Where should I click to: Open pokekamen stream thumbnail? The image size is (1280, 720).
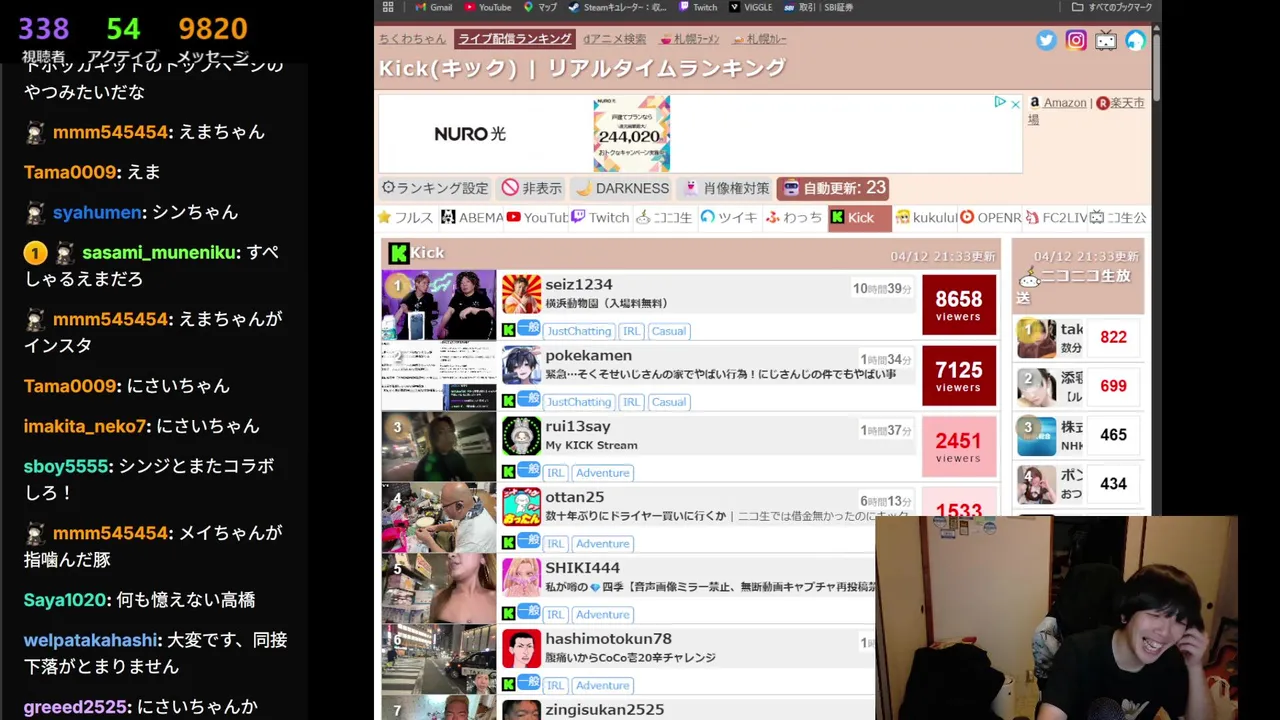point(438,376)
